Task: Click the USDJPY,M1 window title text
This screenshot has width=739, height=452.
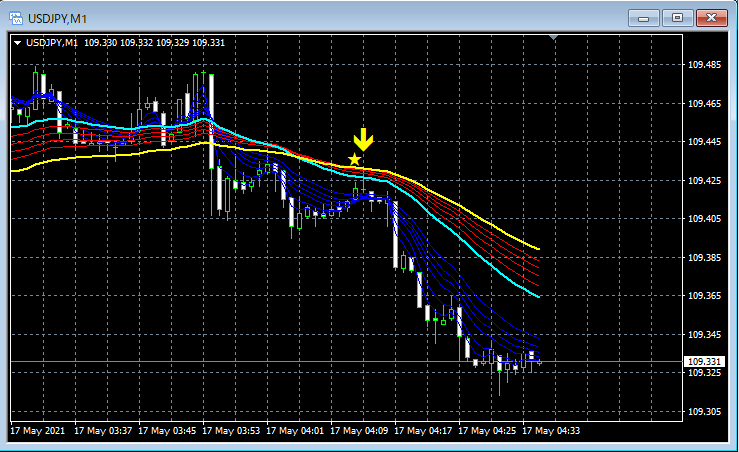Action: 57,19
